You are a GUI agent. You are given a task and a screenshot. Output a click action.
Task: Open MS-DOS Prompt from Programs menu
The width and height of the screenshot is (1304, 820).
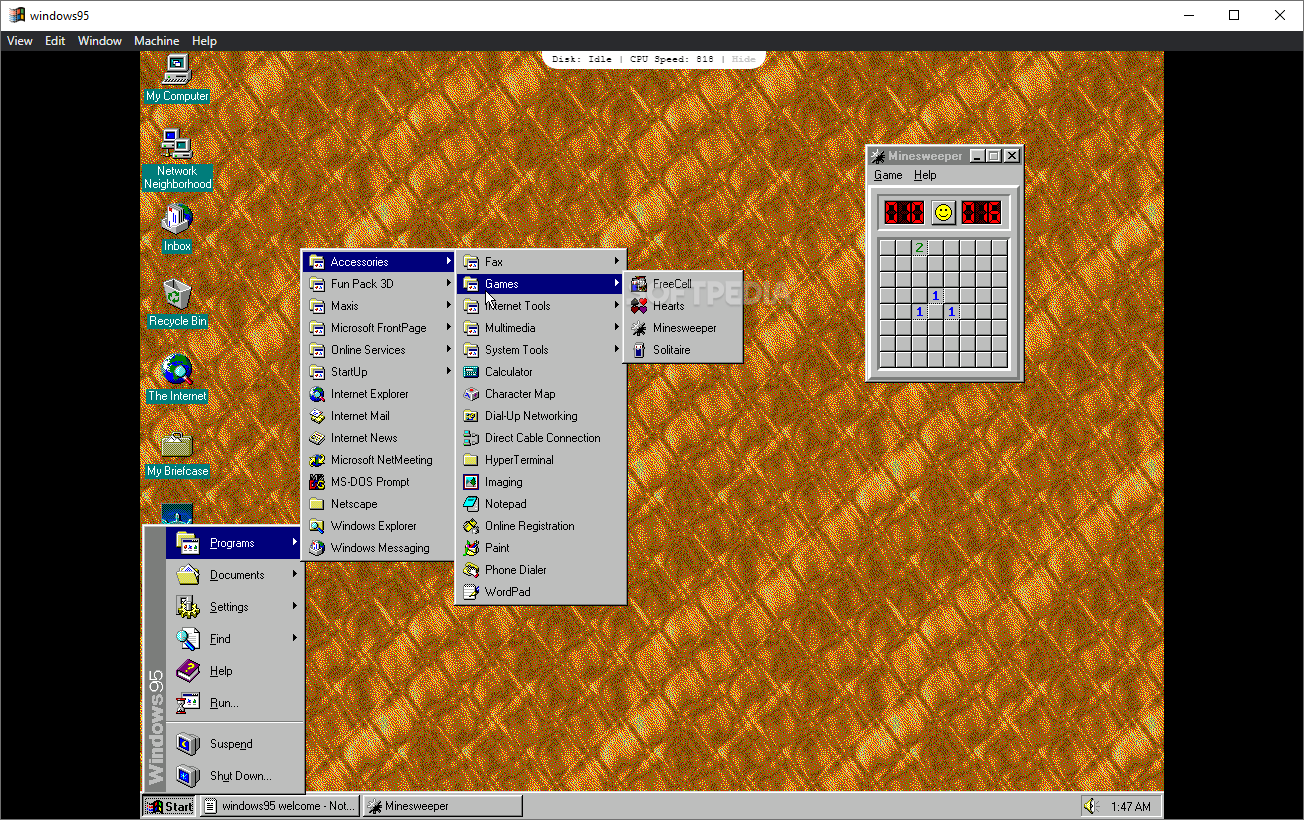click(x=379, y=482)
